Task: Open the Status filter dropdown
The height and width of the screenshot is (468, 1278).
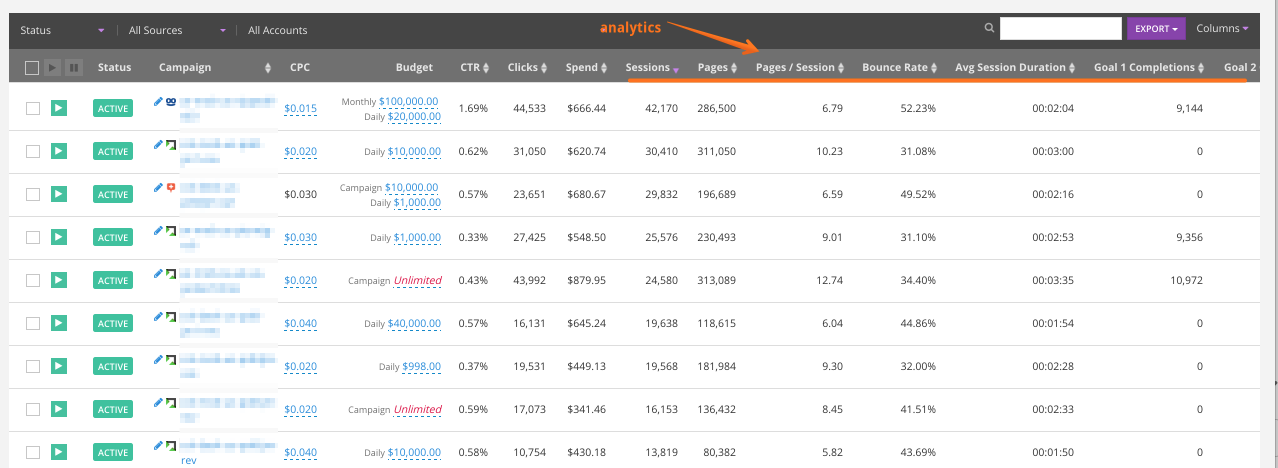Action: coord(62,30)
